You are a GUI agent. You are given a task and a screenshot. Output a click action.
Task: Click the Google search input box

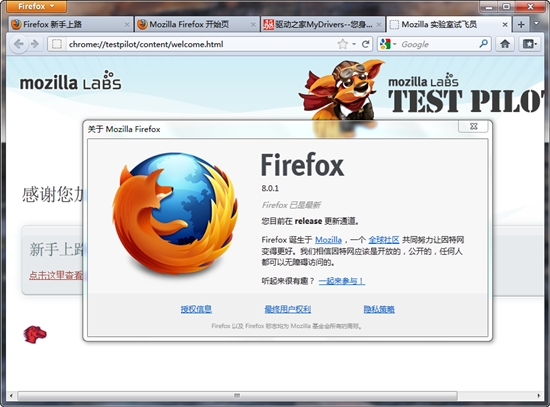point(438,44)
